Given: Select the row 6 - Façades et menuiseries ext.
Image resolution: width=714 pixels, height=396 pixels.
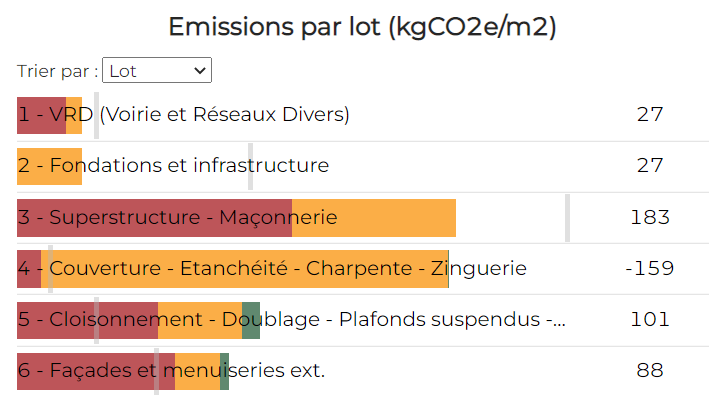Looking at the screenshot, I should (x=362, y=371).
